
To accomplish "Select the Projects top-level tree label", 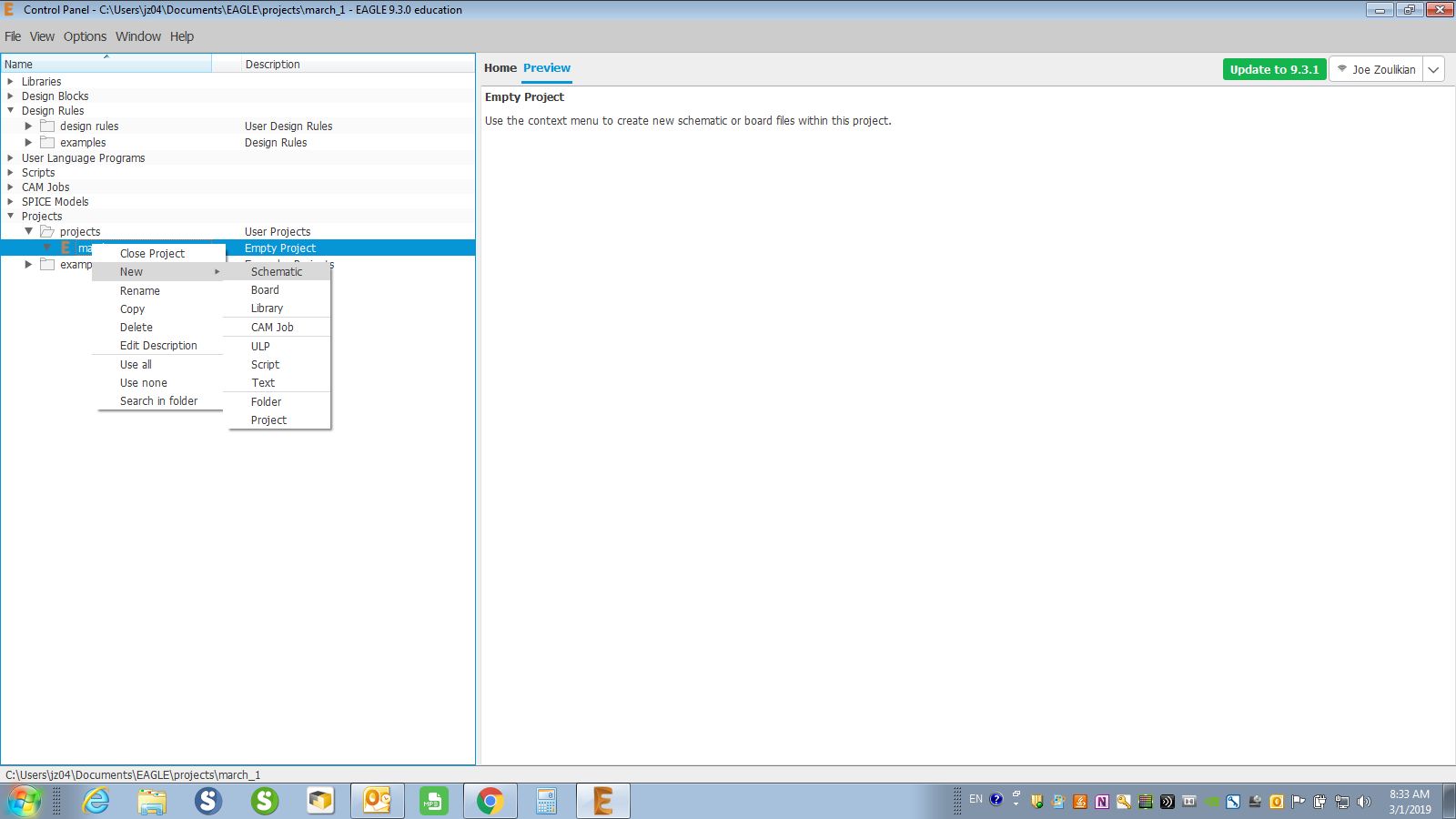I will click(x=42, y=217).
